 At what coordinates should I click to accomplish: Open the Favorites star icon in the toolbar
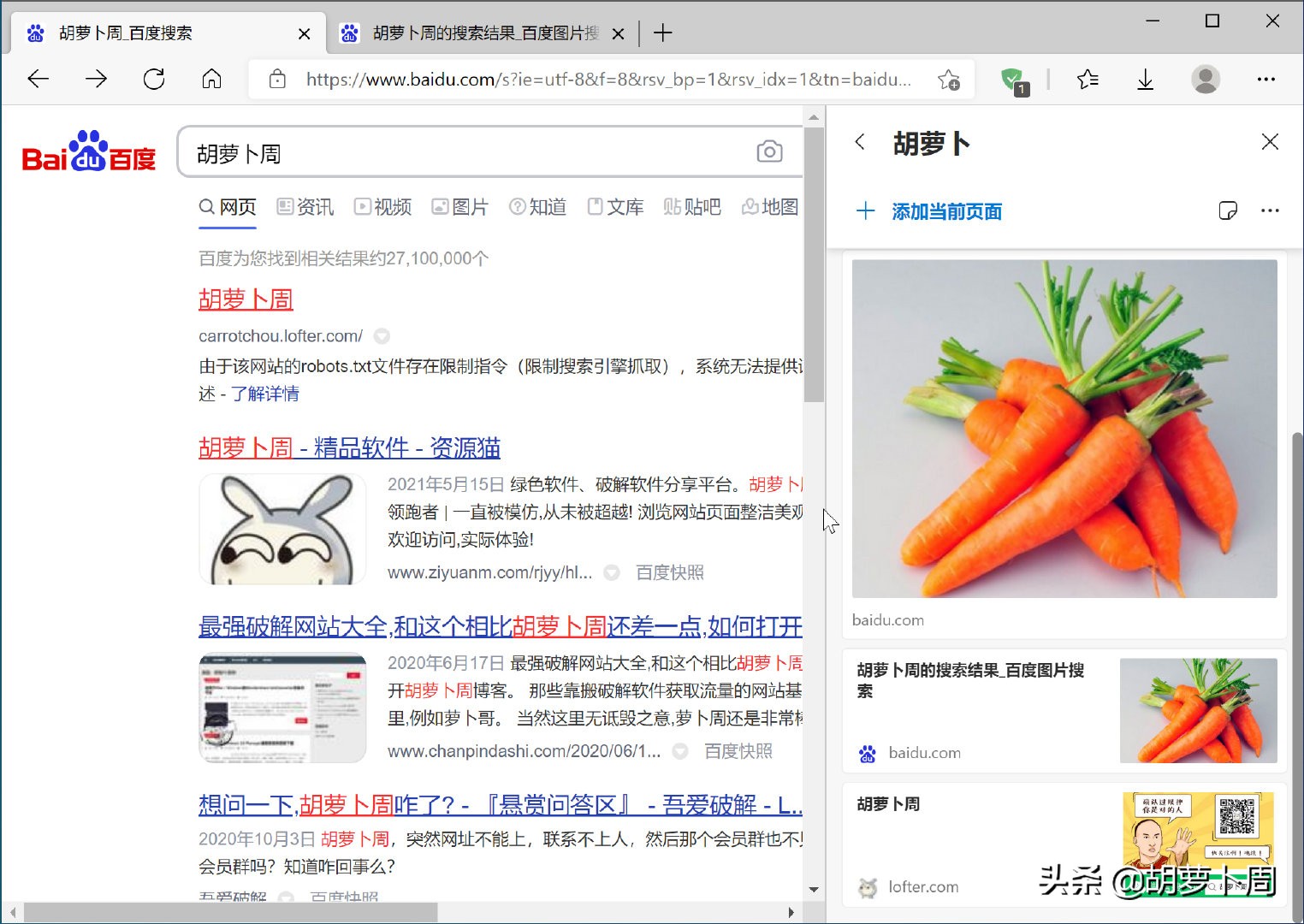[1088, 79]
